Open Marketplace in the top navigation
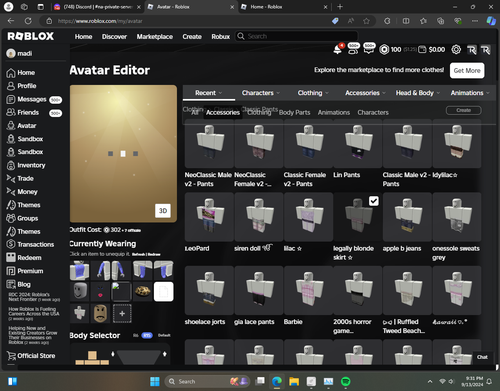 coord(155,36)
